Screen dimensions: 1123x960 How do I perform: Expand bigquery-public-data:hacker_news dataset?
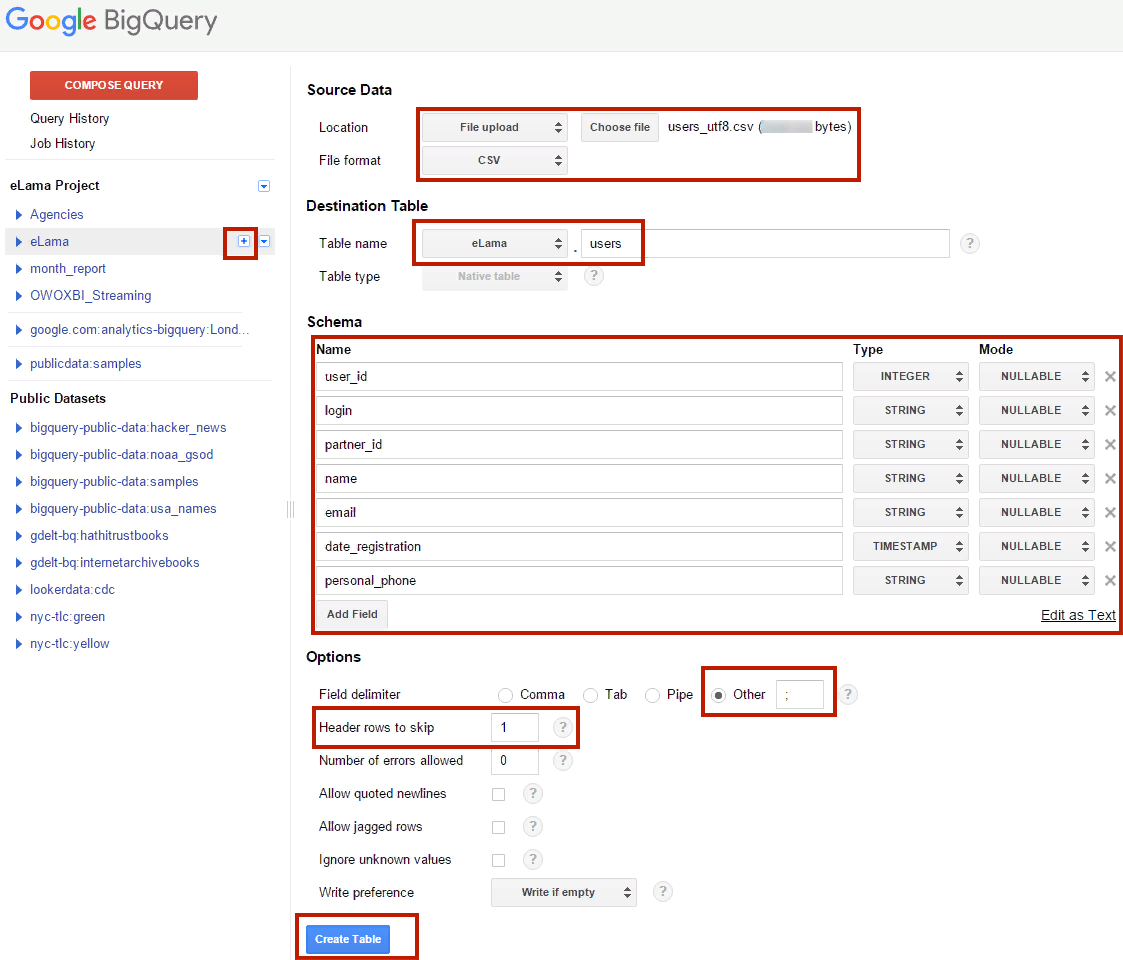click(x=19, y=428)
